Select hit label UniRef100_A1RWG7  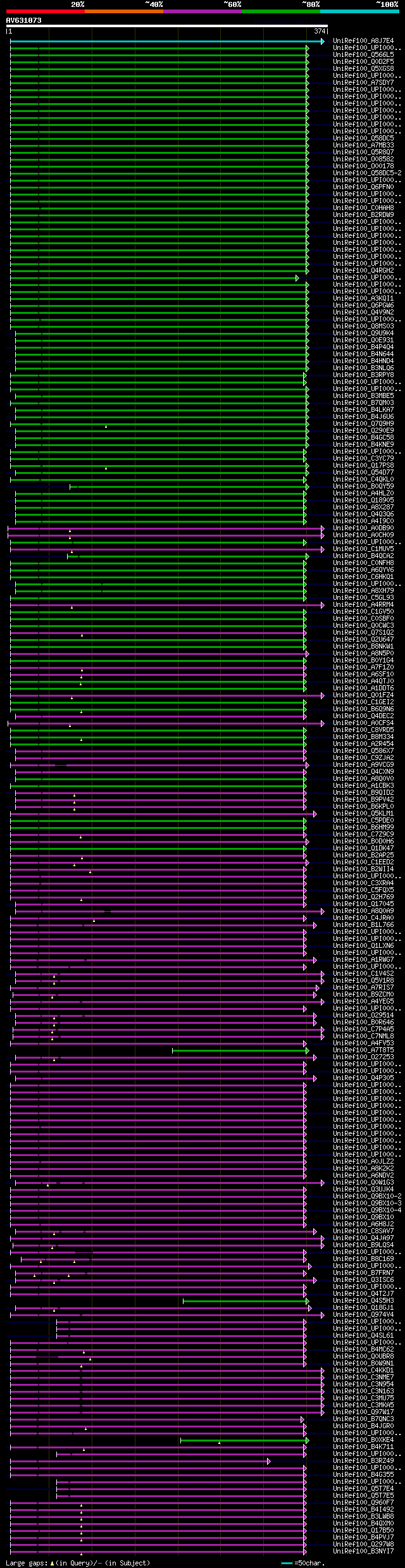click(x=363, y=960)
